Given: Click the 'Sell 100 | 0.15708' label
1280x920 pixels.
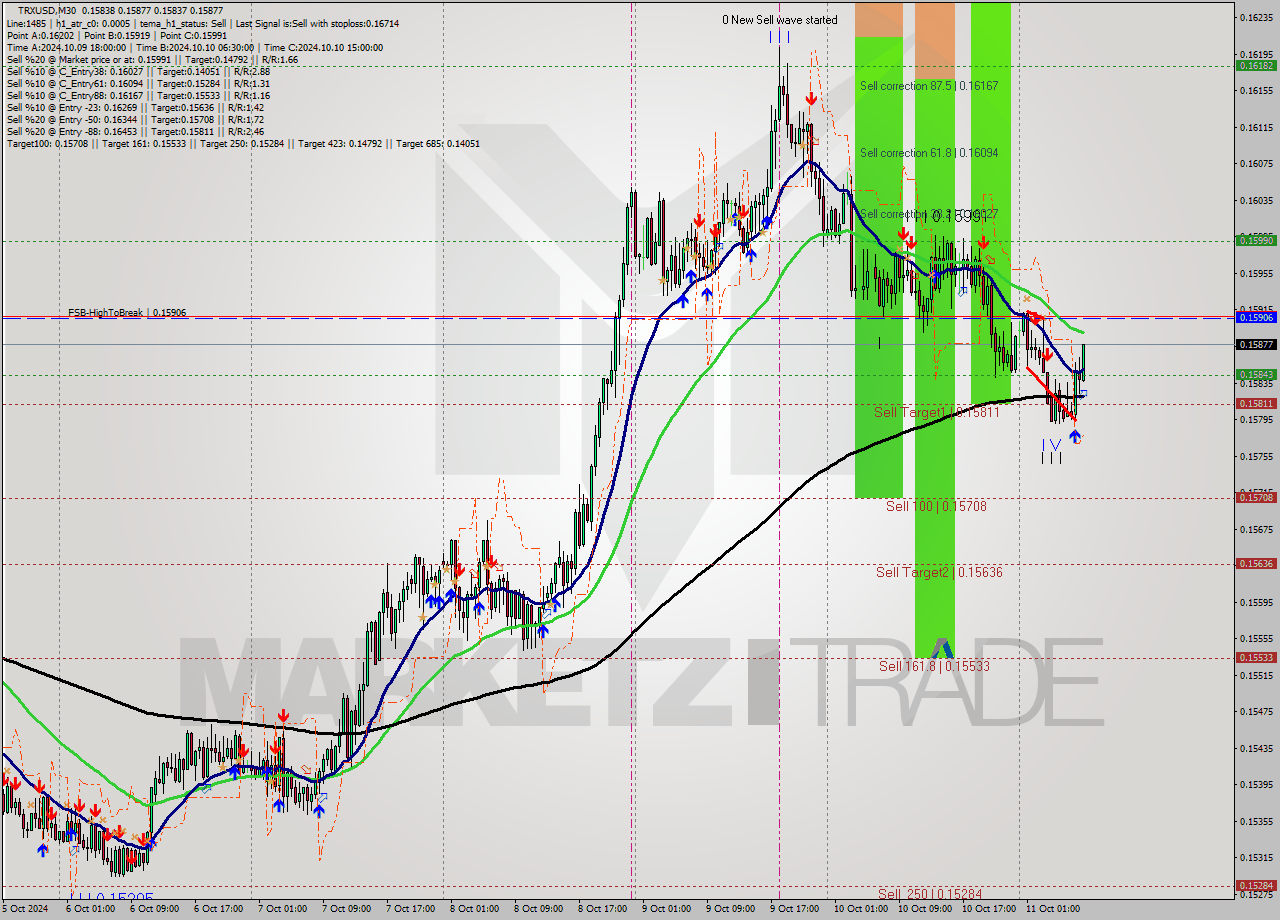Looking at the screenshot, I should click(x=936, y=506).
